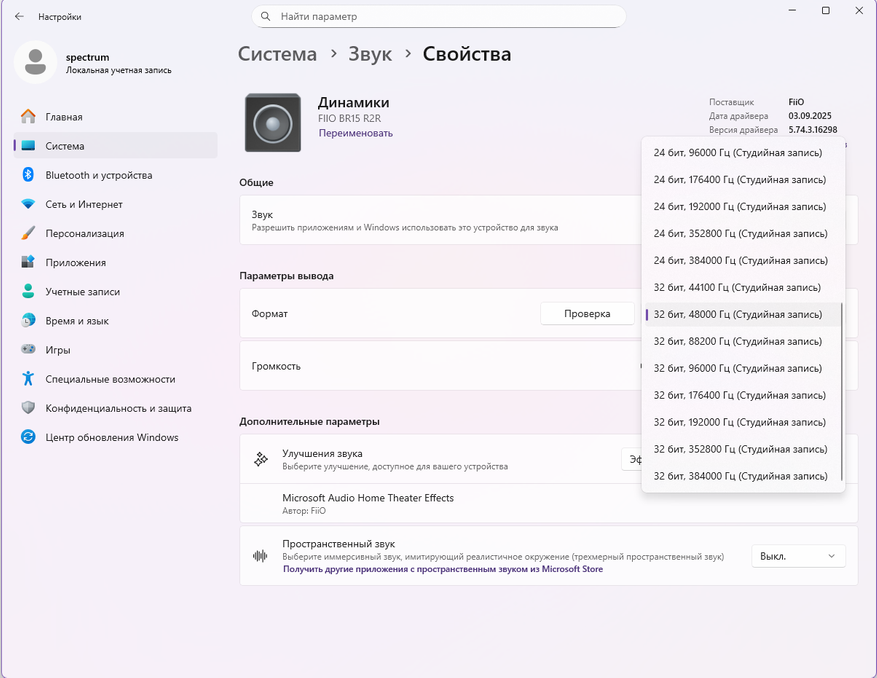
Task: Choose 32 бит, 384000 Гц format option
Action: (x=740, y=476)
